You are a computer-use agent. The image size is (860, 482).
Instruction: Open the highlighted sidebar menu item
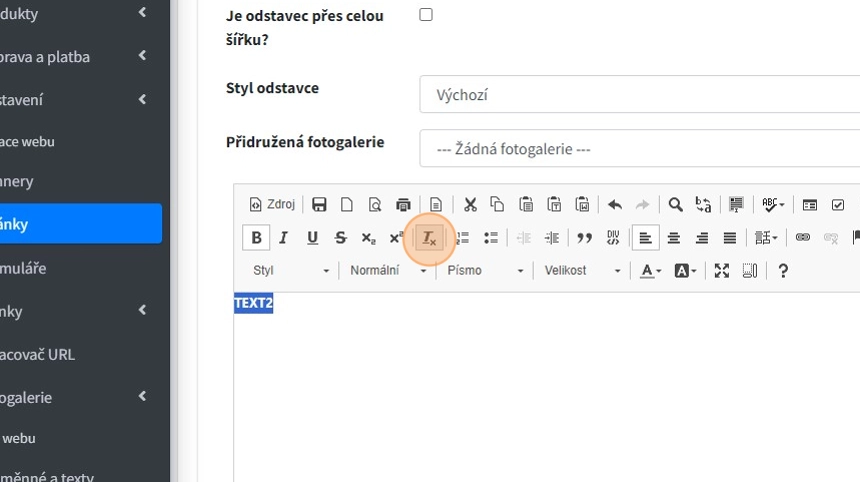point(80,224)
